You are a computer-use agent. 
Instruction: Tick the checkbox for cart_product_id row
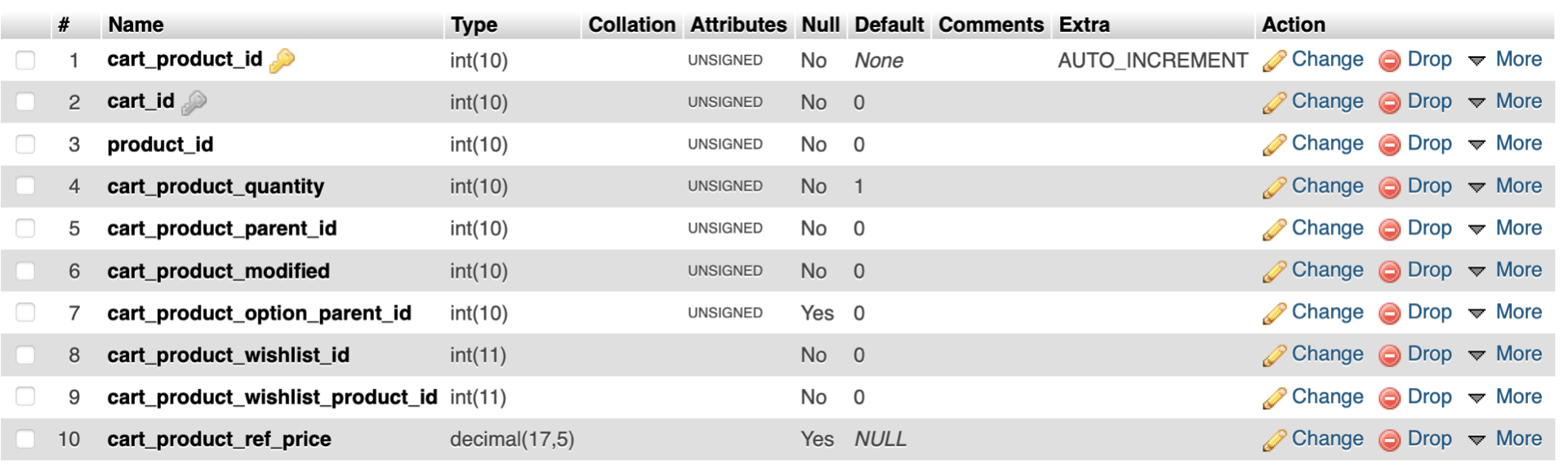25,60
